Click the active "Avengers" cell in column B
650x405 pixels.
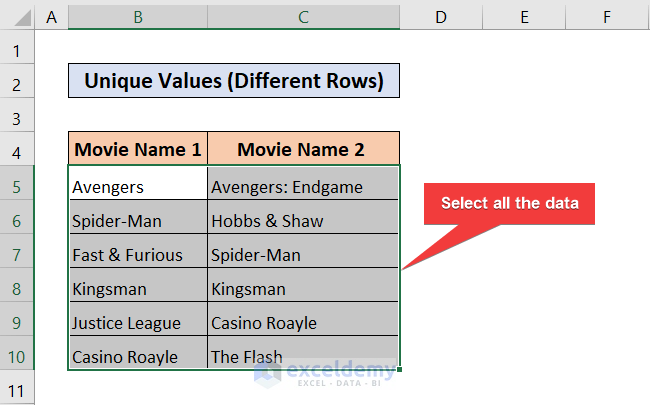(x=138, y=186)
